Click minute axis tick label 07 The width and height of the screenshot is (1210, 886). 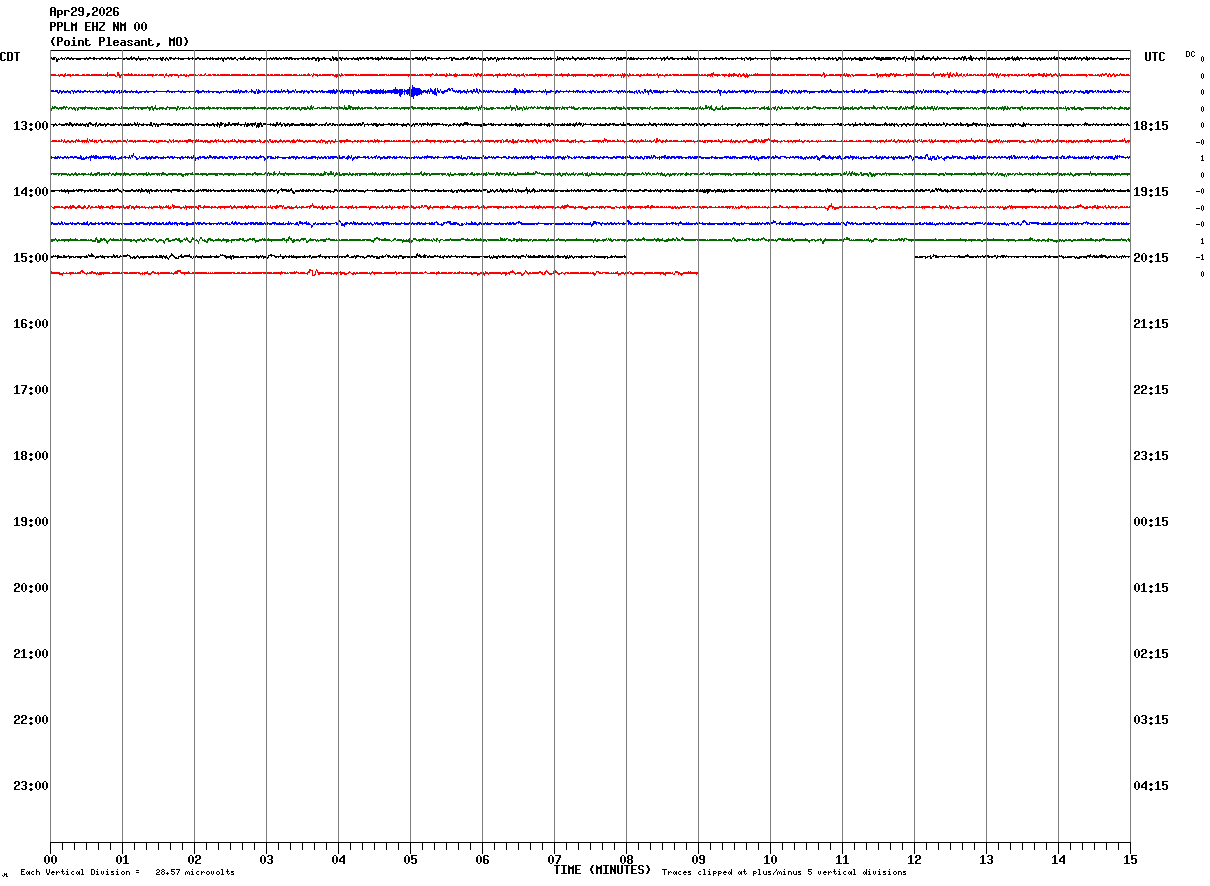coord(554,859)
